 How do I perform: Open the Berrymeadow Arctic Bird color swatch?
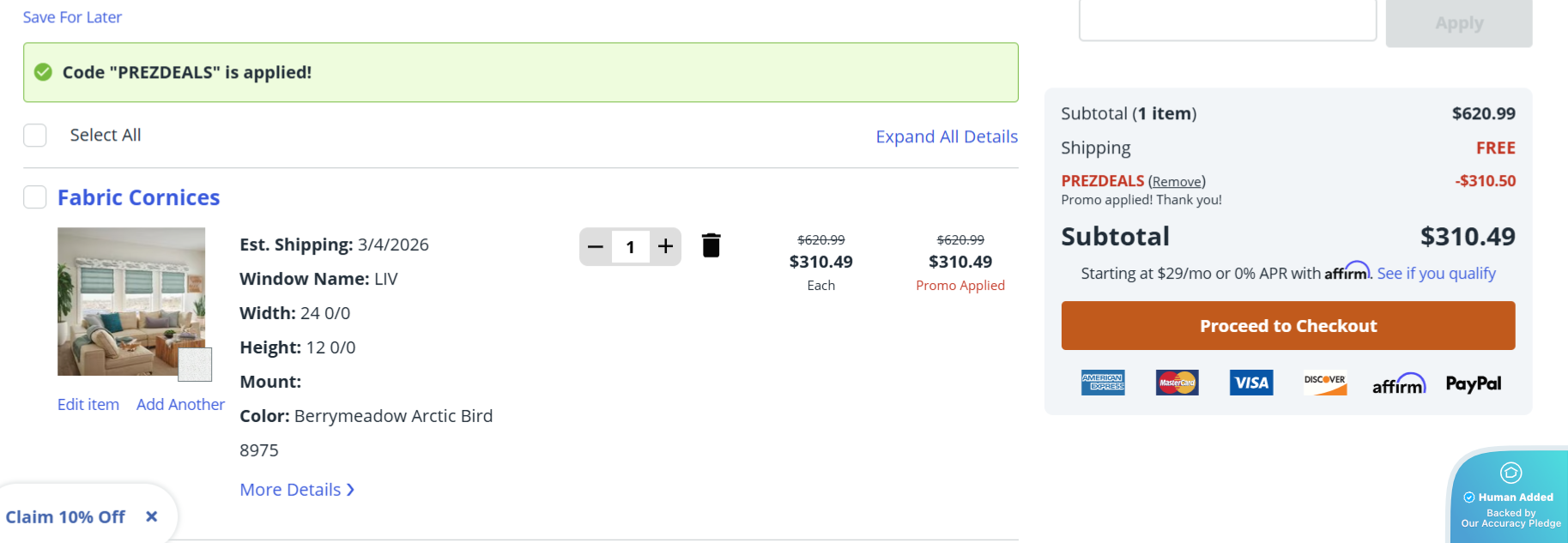pyautogui.click(x=195, y=365)
